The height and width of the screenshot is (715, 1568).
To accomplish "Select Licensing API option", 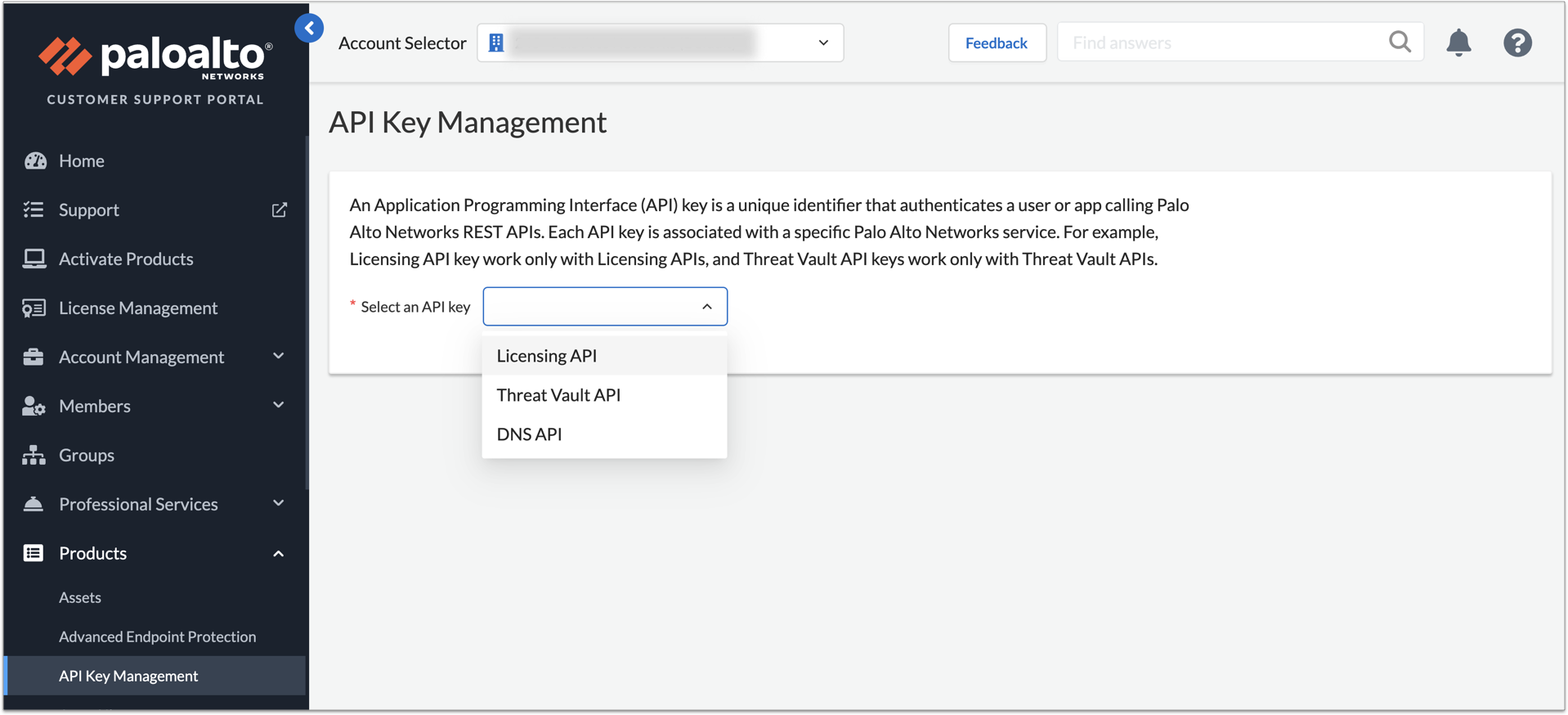I will click(x=547, y=356).
